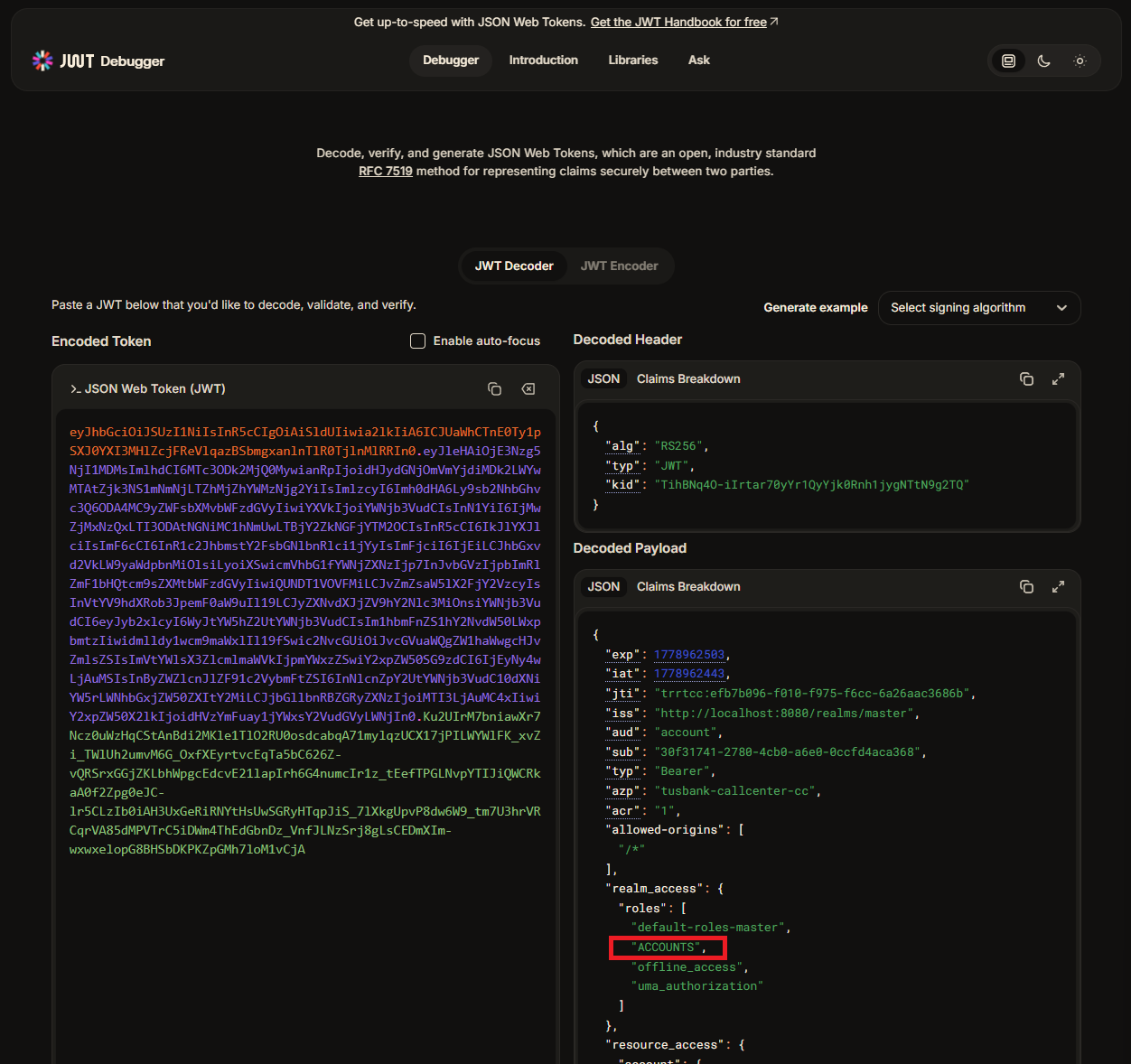The image size is (1131, 1064).
Task: Click the "account" aud value
Action: [686, 732]
